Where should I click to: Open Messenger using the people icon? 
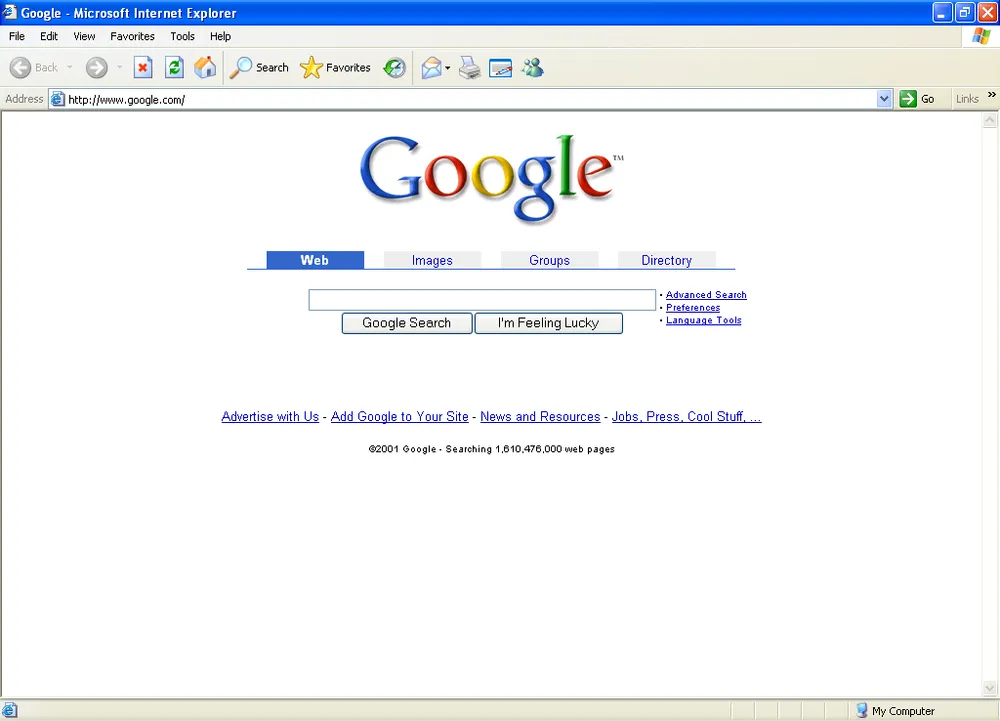[x=533, y=68]
